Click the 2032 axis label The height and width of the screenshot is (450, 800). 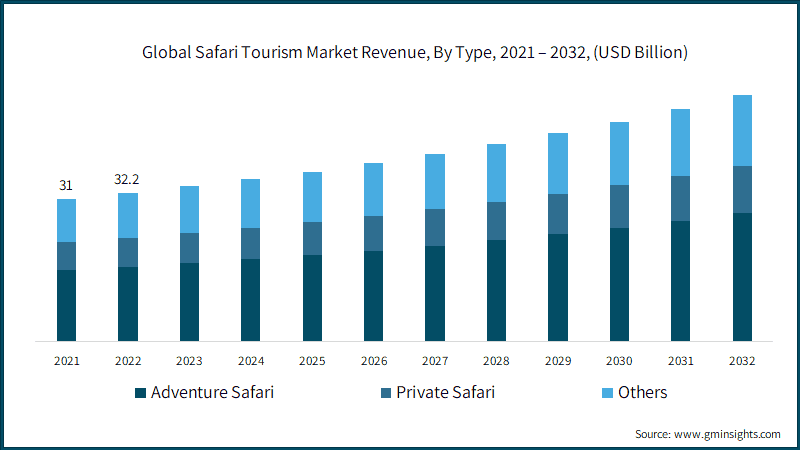point(742,361)
